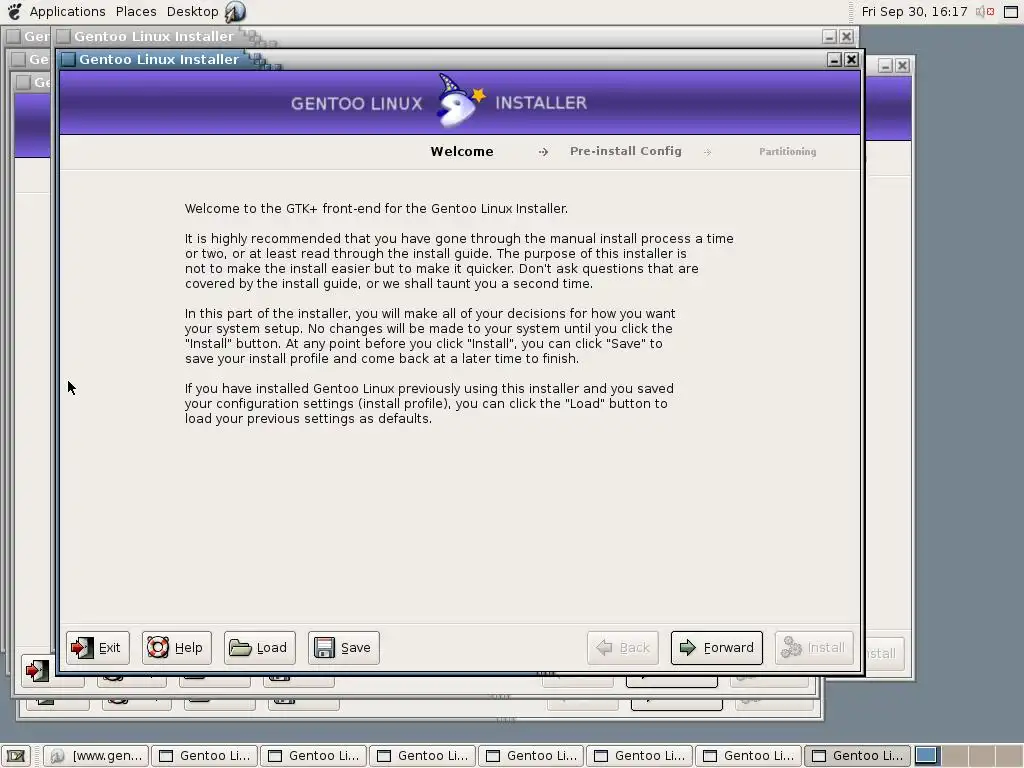Viewport: 1024px width, 768px height.
Task: Select the Welcome step in the breadcrumb
Action: pyautogui.click(x=462, y=152)
